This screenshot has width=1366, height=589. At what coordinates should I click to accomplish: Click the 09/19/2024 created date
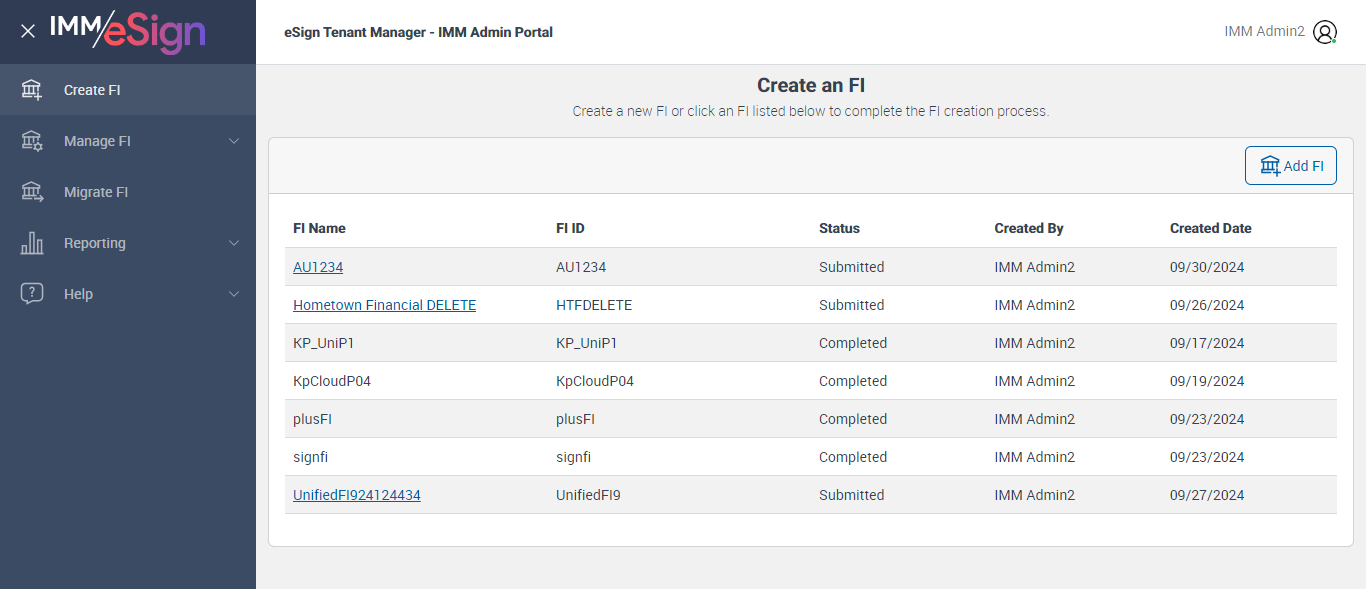[1207, 381]
